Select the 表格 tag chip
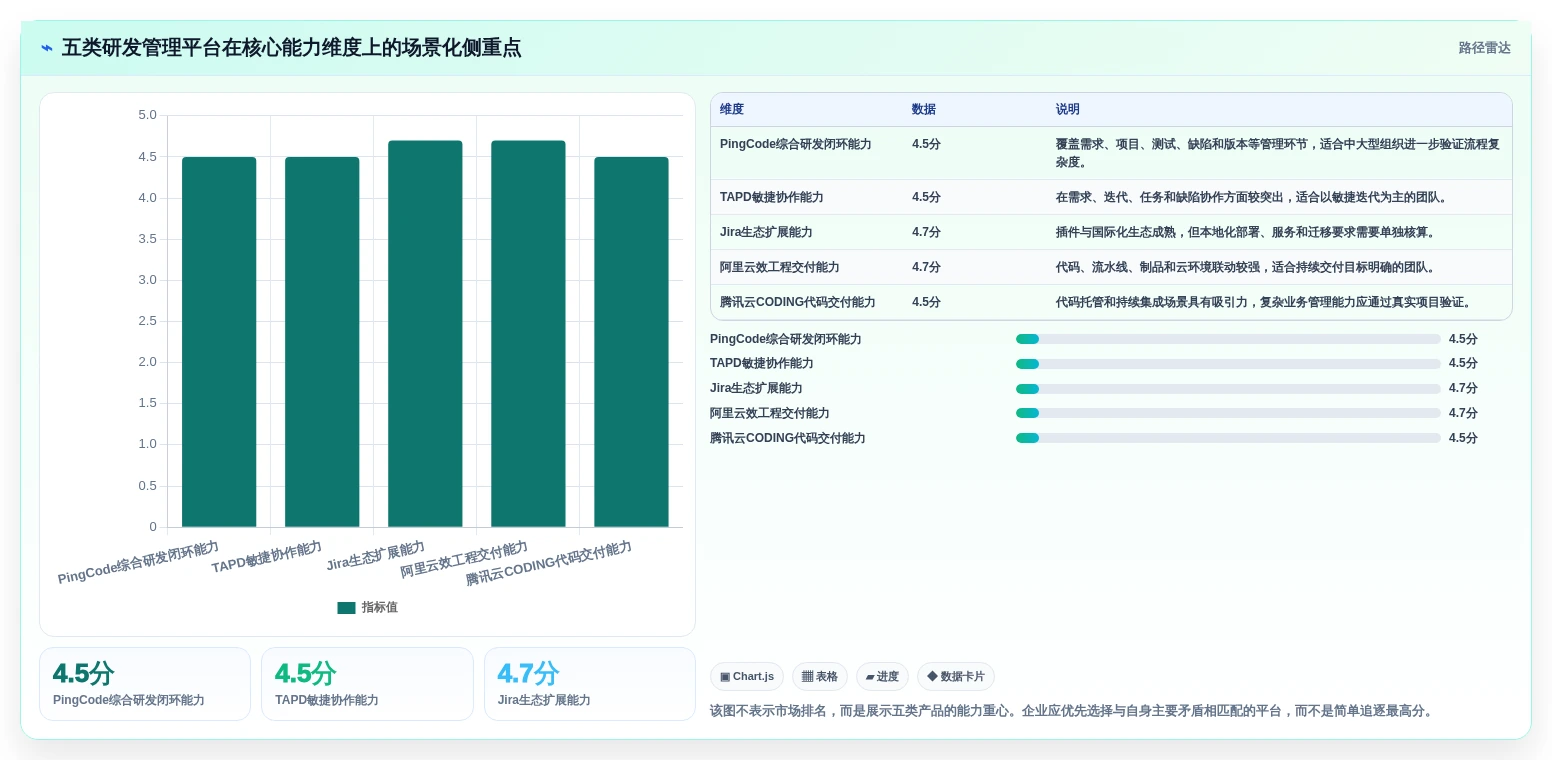 click(x=819, y=677)
